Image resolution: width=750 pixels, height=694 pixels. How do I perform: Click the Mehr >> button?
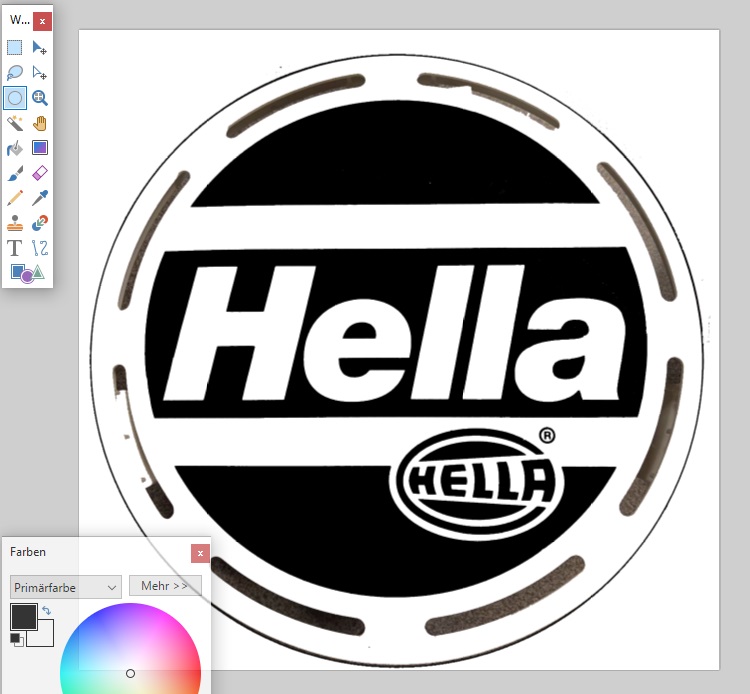pyautogui.click(x=165, y=586)
